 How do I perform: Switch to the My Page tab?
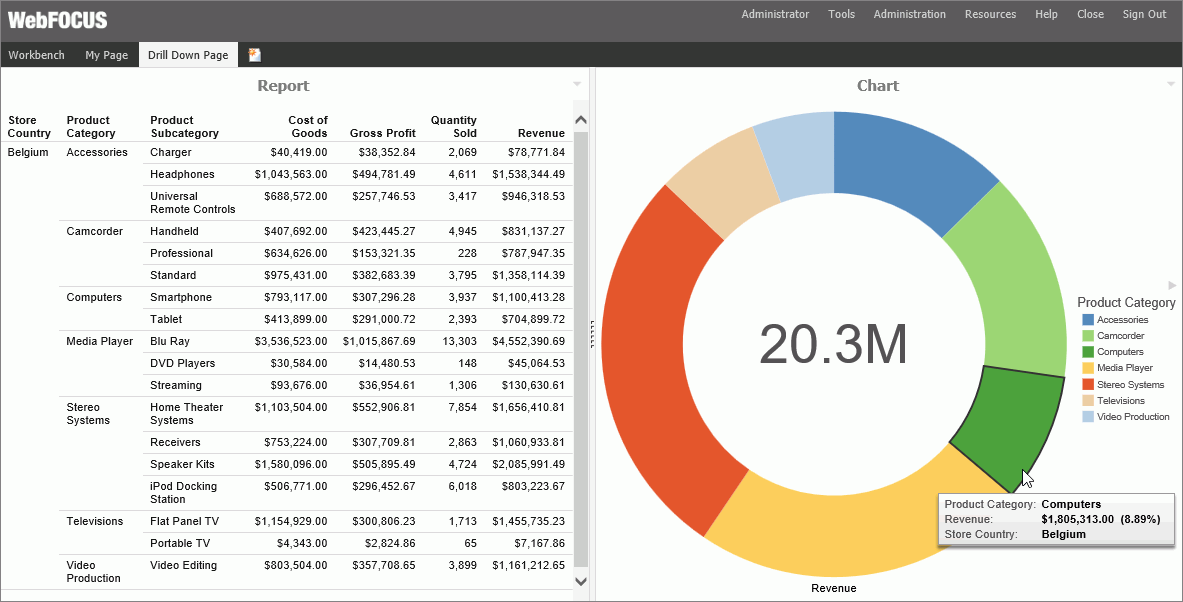click(106, 55)
